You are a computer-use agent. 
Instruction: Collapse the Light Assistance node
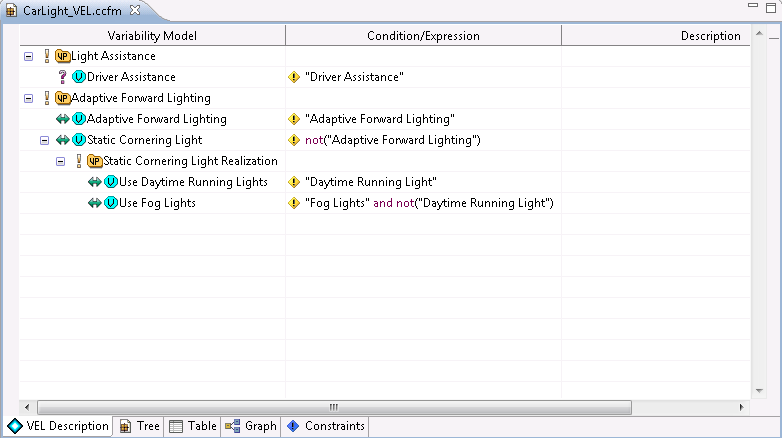click(x=28, y=56)
